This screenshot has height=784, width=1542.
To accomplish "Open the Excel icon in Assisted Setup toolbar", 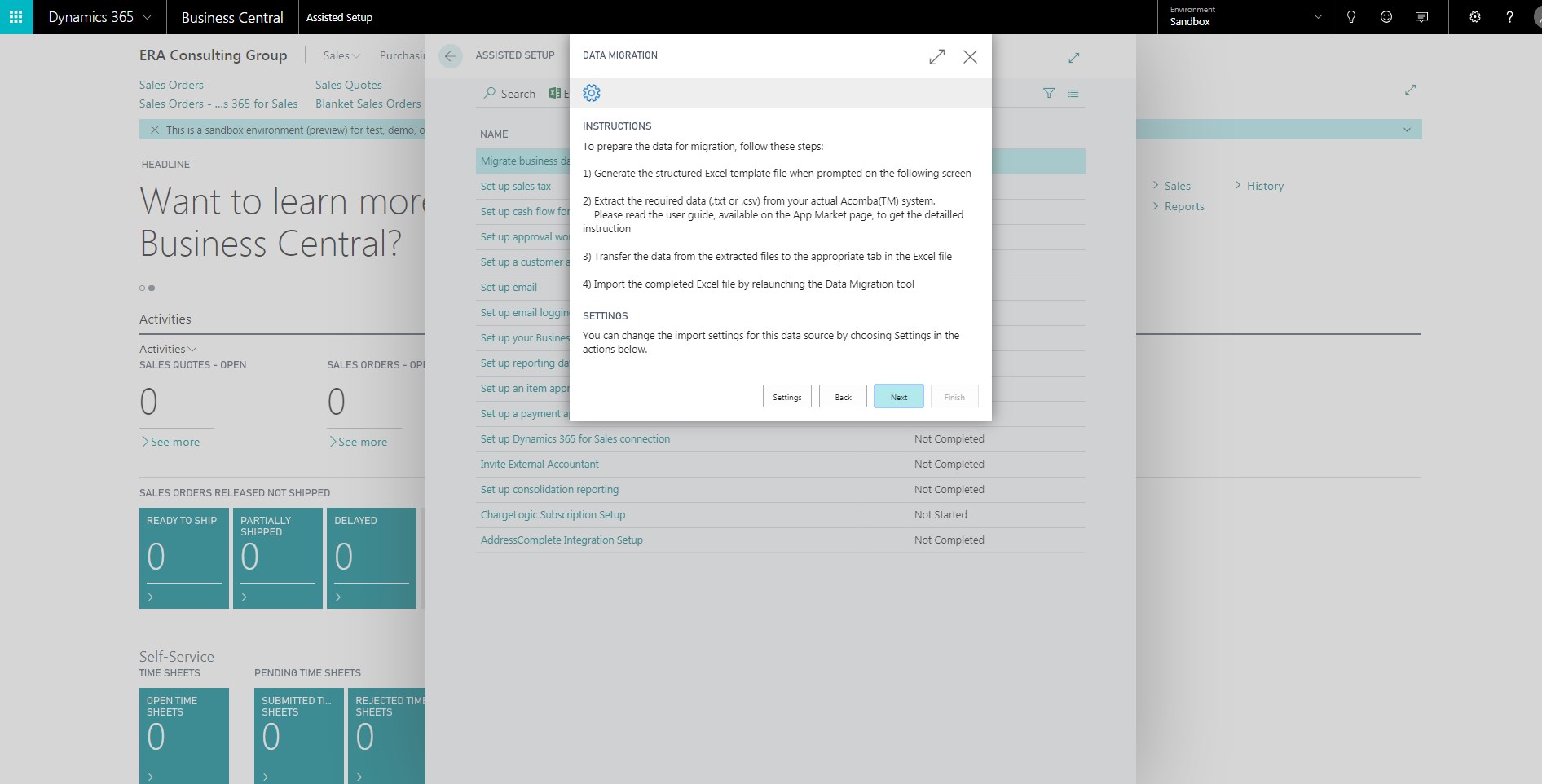I will pyautogui.click(x=555, y=93).
